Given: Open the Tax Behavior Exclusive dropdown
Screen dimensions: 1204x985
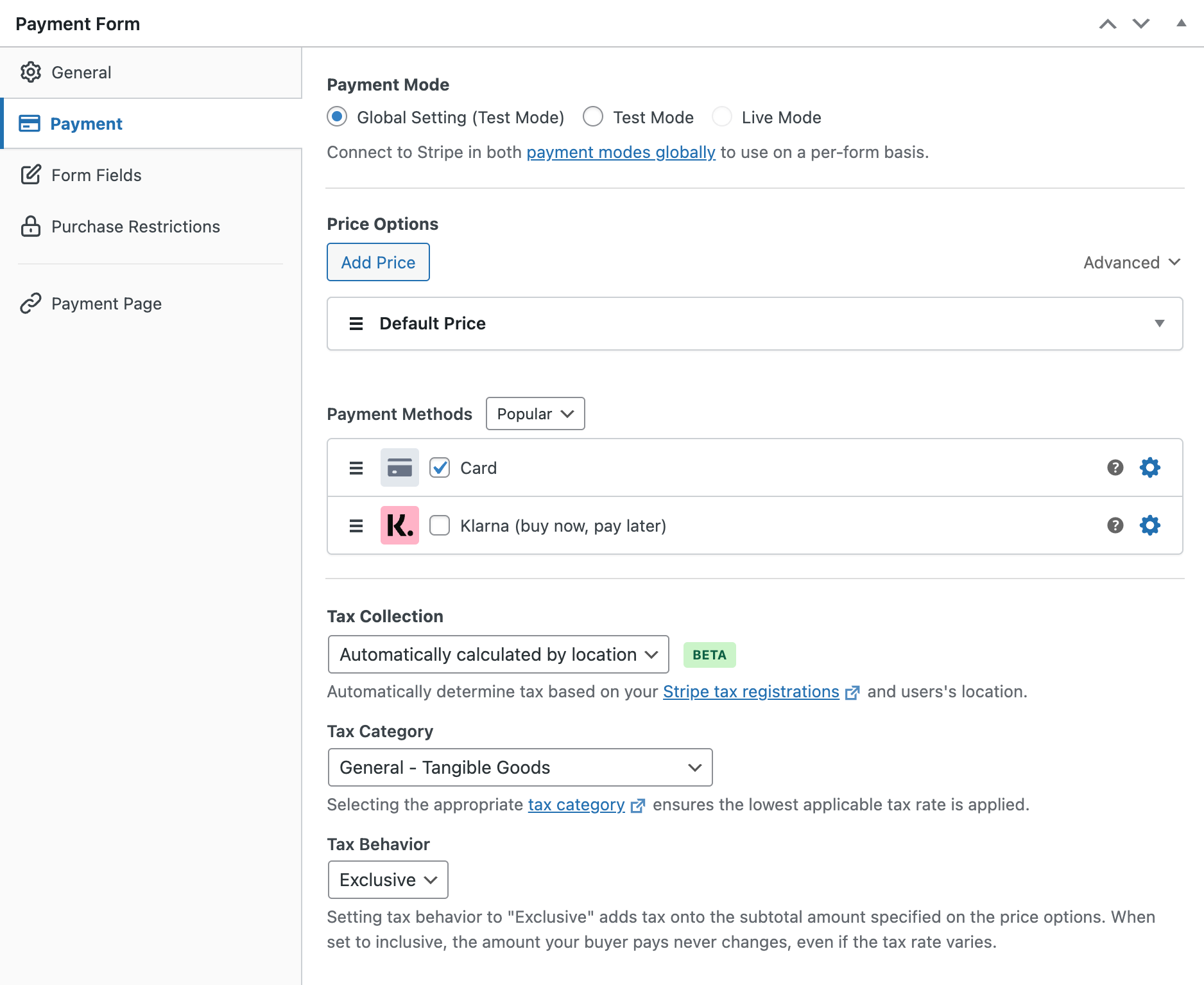Looking at the screenshot, I should click(388, 880).
